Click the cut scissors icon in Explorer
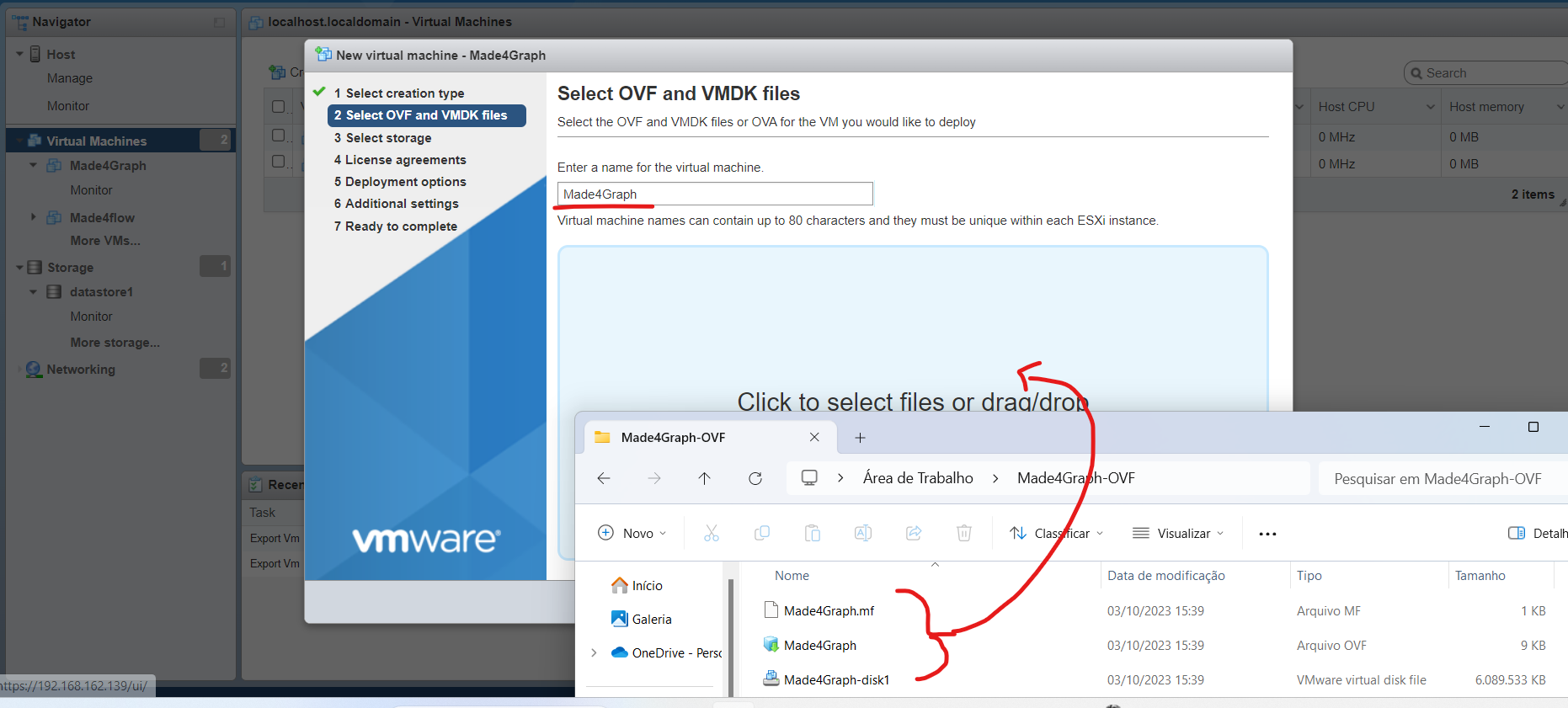Viewport: 1568px width, 708px height. (712, 533)
